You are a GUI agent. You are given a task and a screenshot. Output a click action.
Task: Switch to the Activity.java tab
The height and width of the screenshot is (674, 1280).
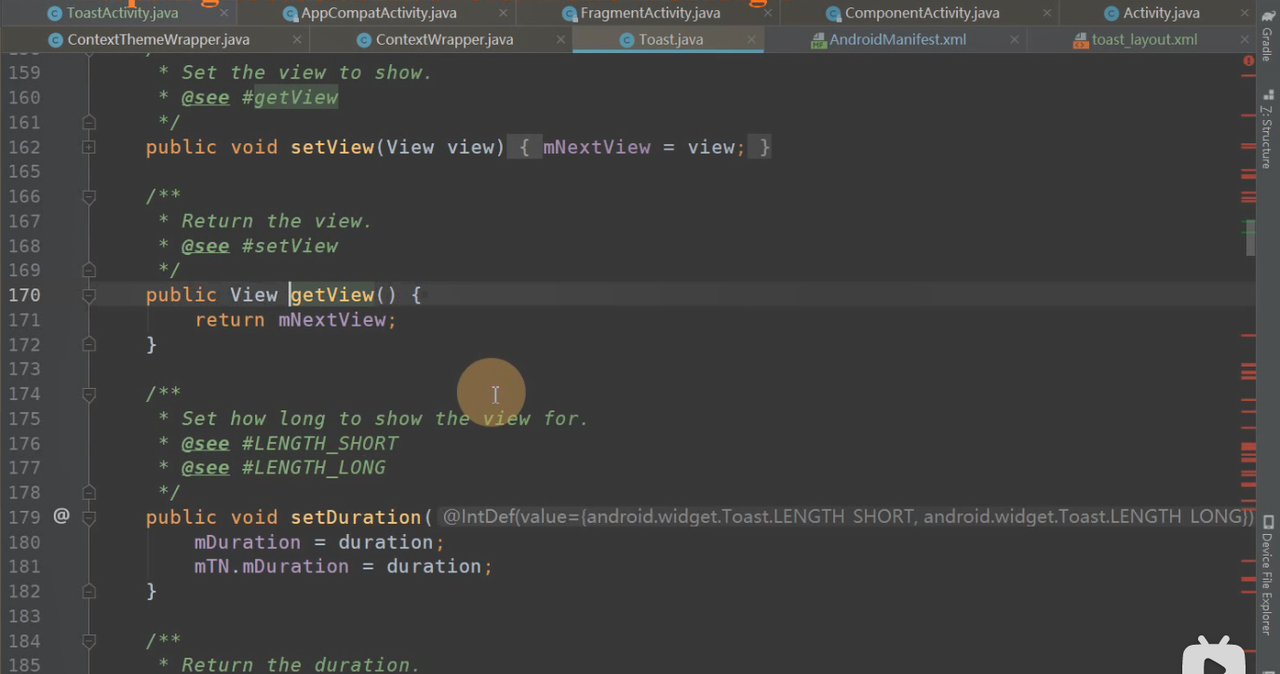(x=1151, y=13)
